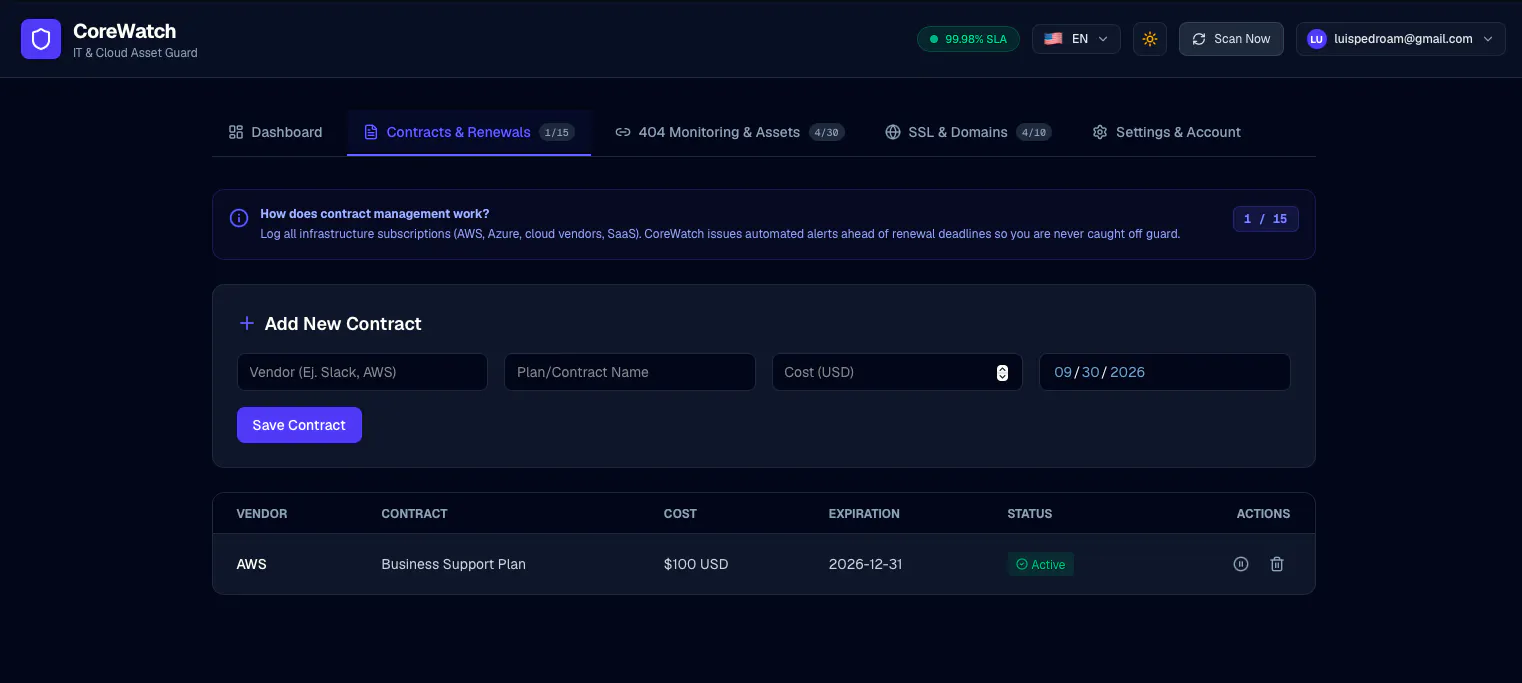Go to the SSL & Domains tab
The height and width of the screenshot is (683, 1522).
pyautogui.click(x=968, y=132)
